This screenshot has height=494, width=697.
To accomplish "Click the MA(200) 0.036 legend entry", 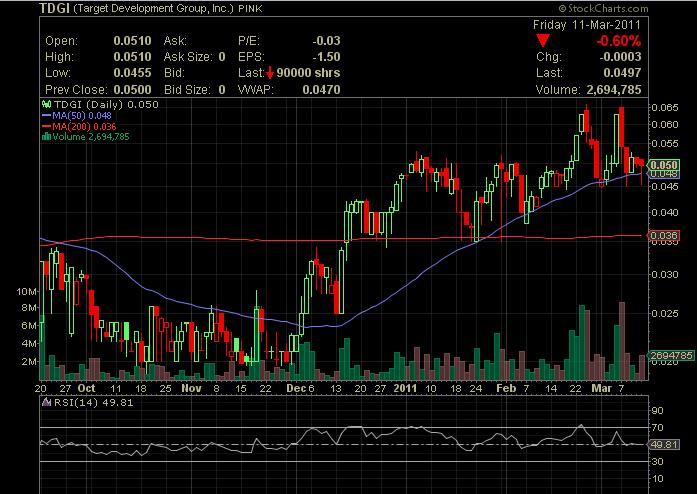I will tap(79, 126).
